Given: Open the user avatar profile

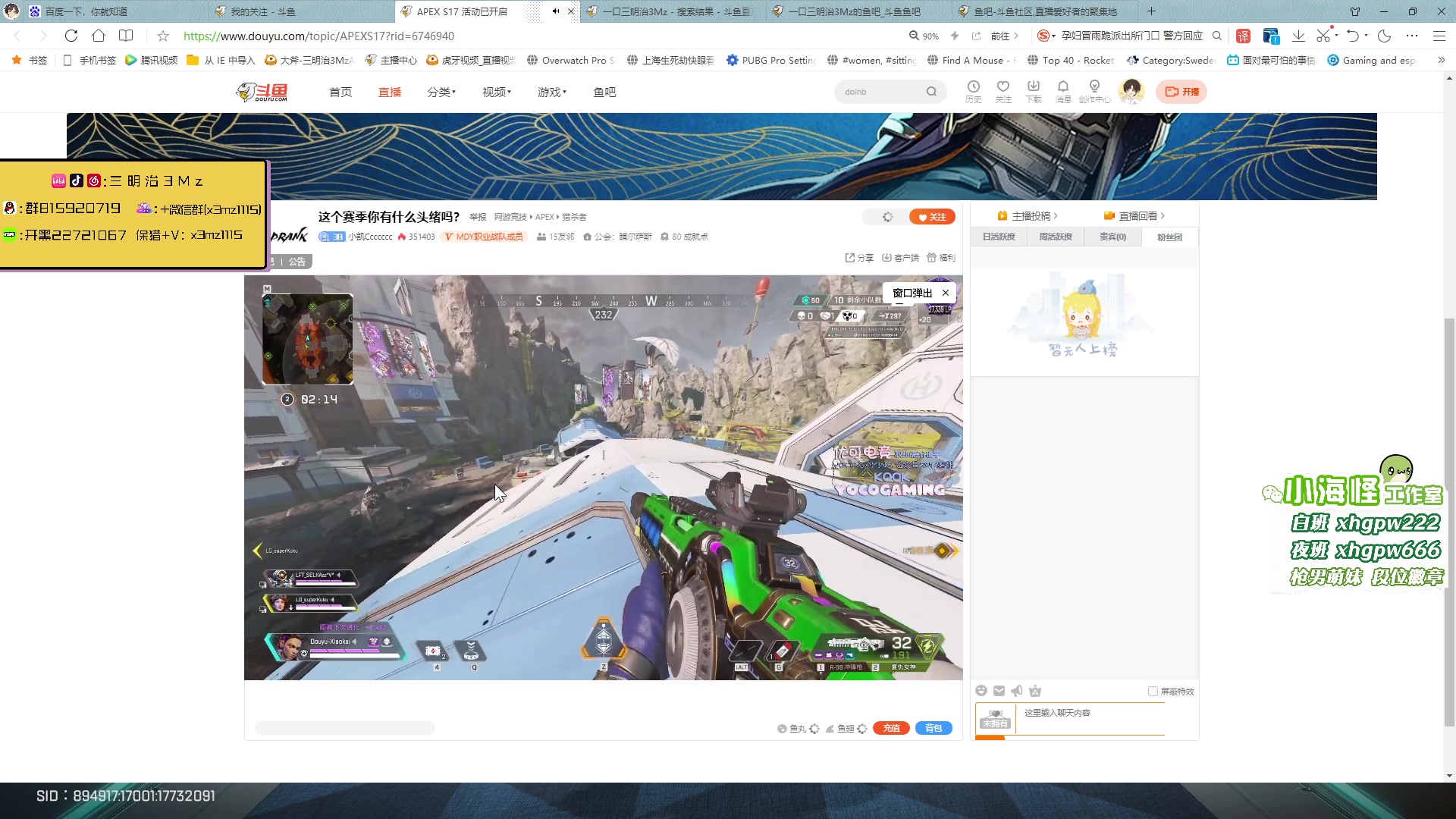Looking at the screenshot, I should coord(1131,91).
